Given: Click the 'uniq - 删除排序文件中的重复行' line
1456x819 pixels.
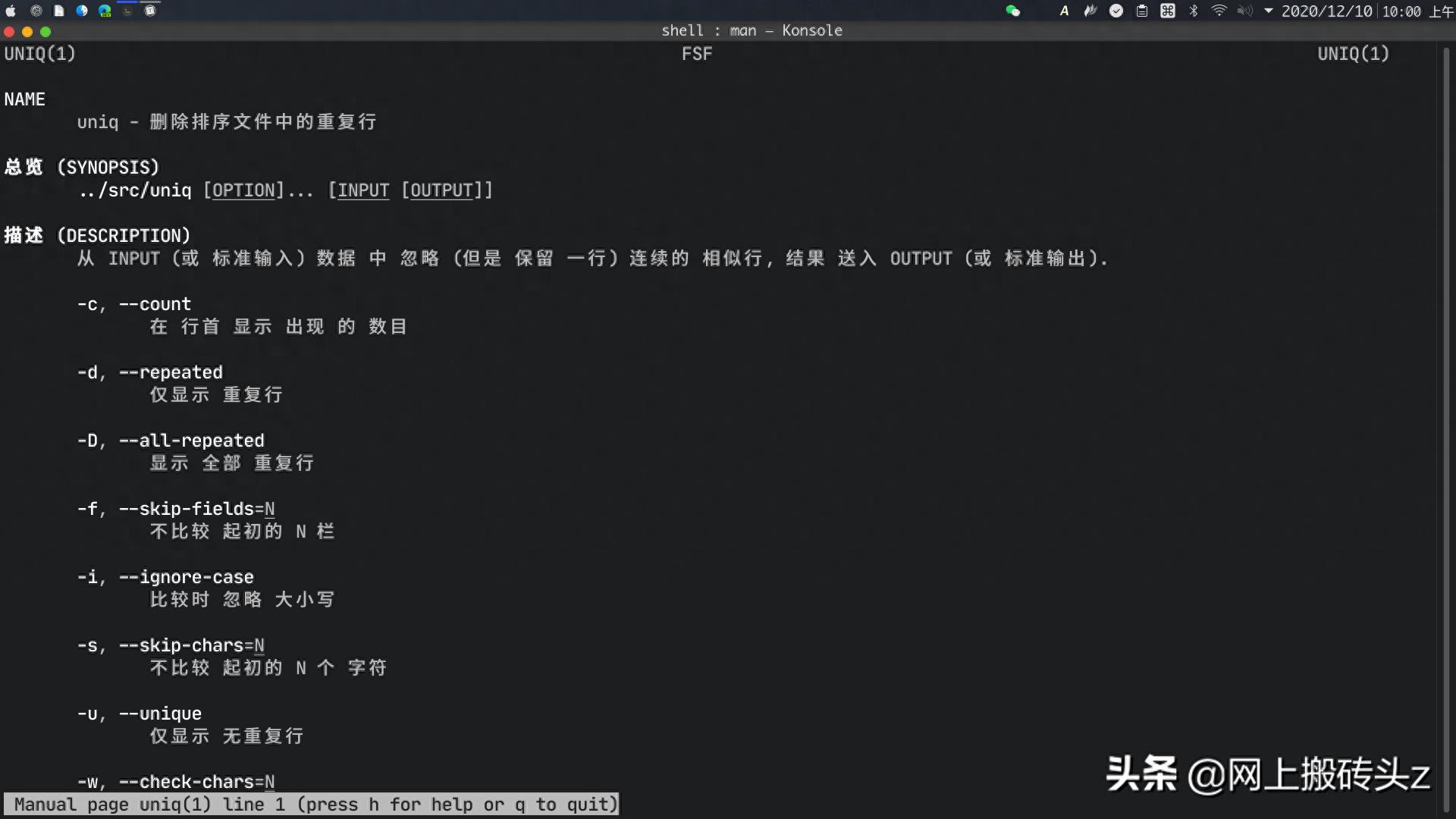Looking at the screenshot, I should [x=227, y=122].
